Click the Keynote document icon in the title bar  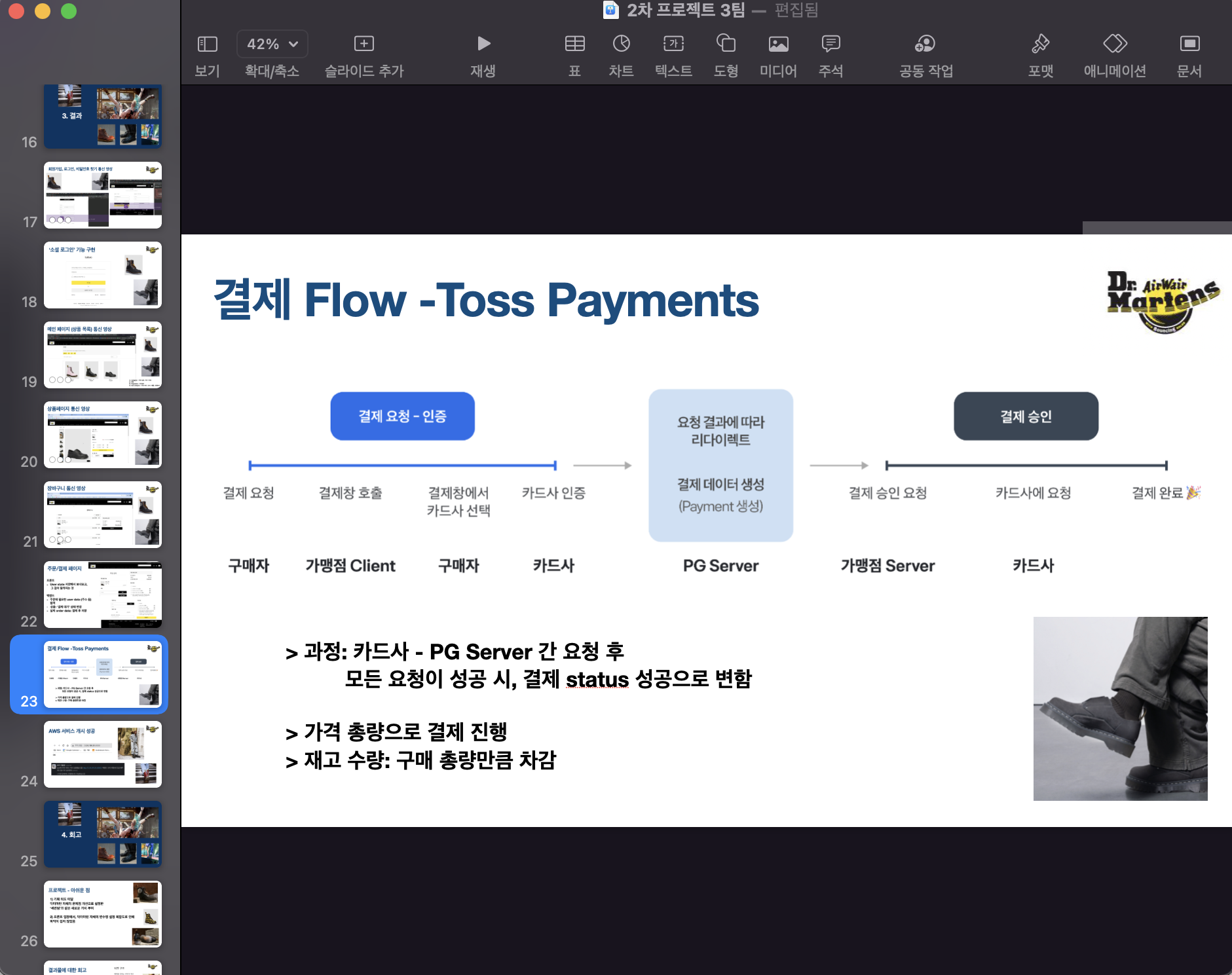[x=610, y=10]
